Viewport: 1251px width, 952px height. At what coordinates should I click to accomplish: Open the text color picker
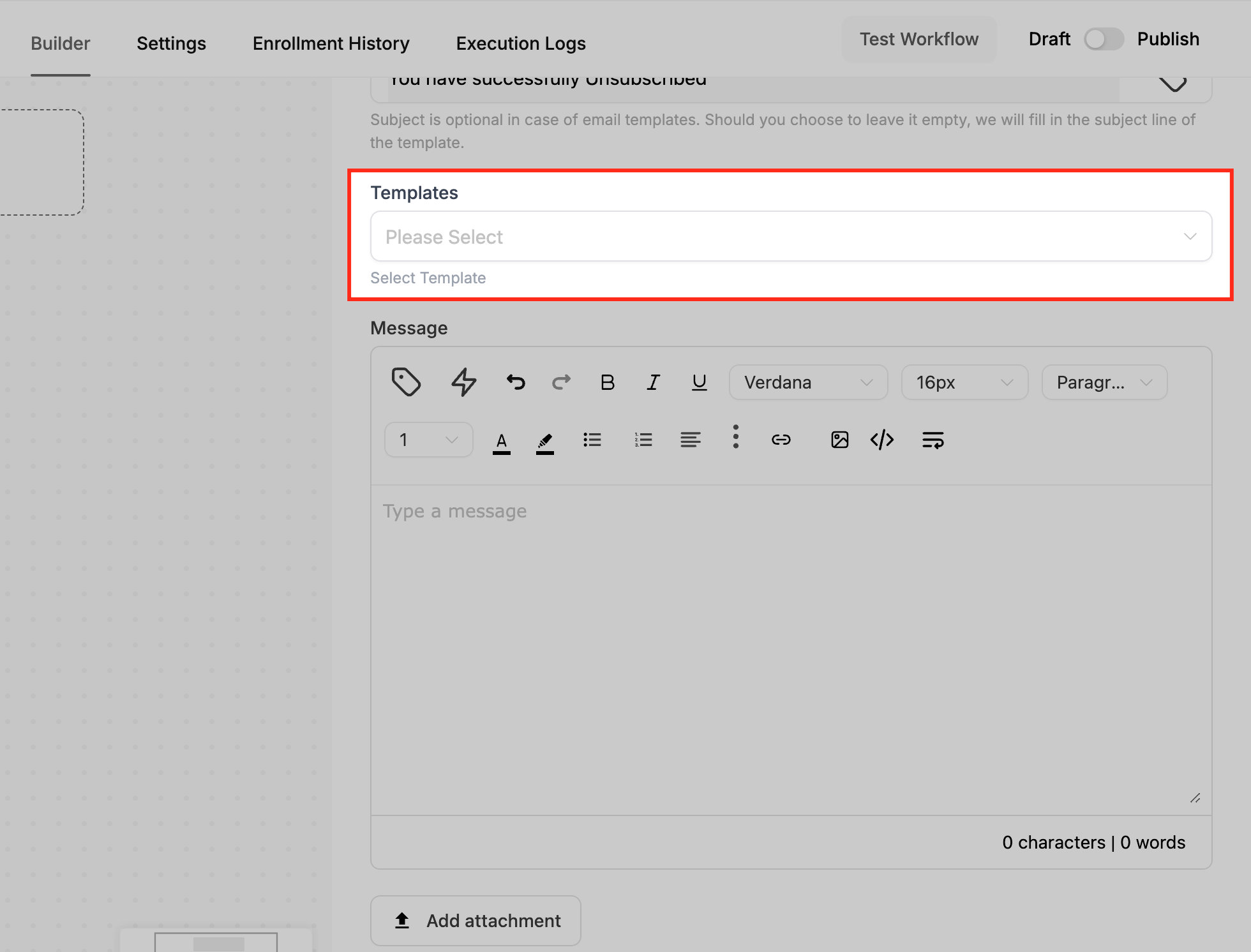pos(502,440)
